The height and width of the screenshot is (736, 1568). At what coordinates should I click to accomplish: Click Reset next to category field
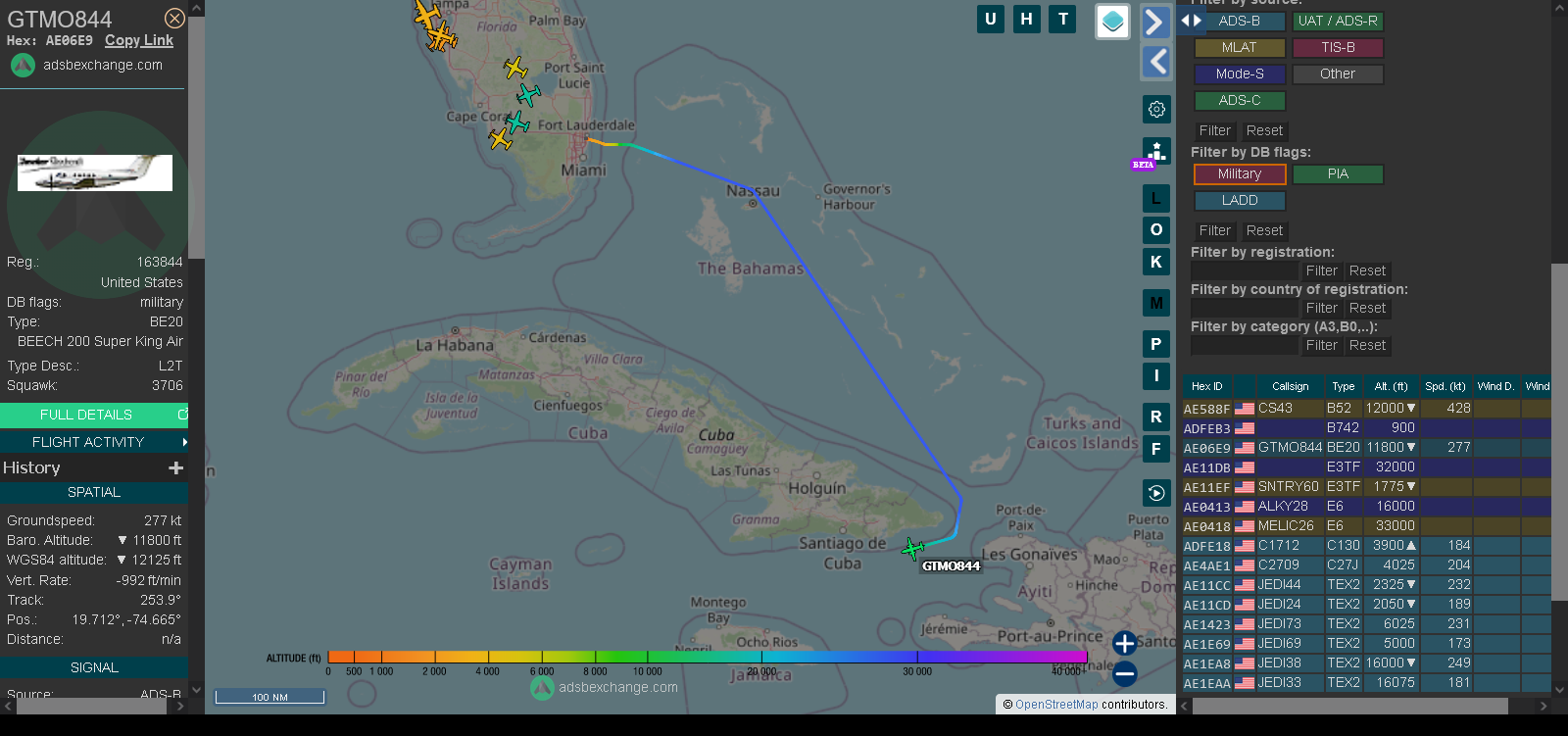coord(1367,345)
